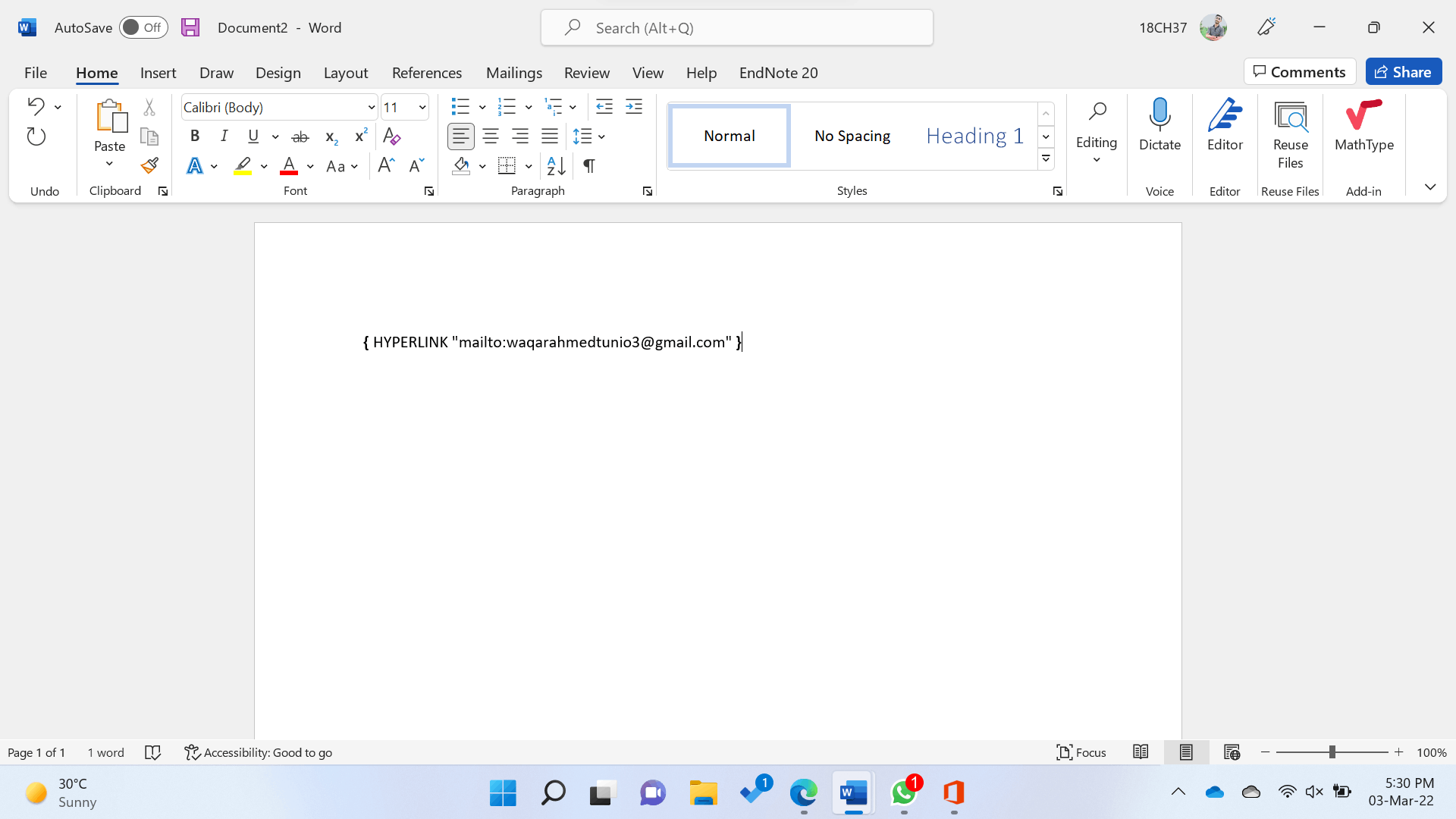Toggle Bold formatting

tap(195, 136)
